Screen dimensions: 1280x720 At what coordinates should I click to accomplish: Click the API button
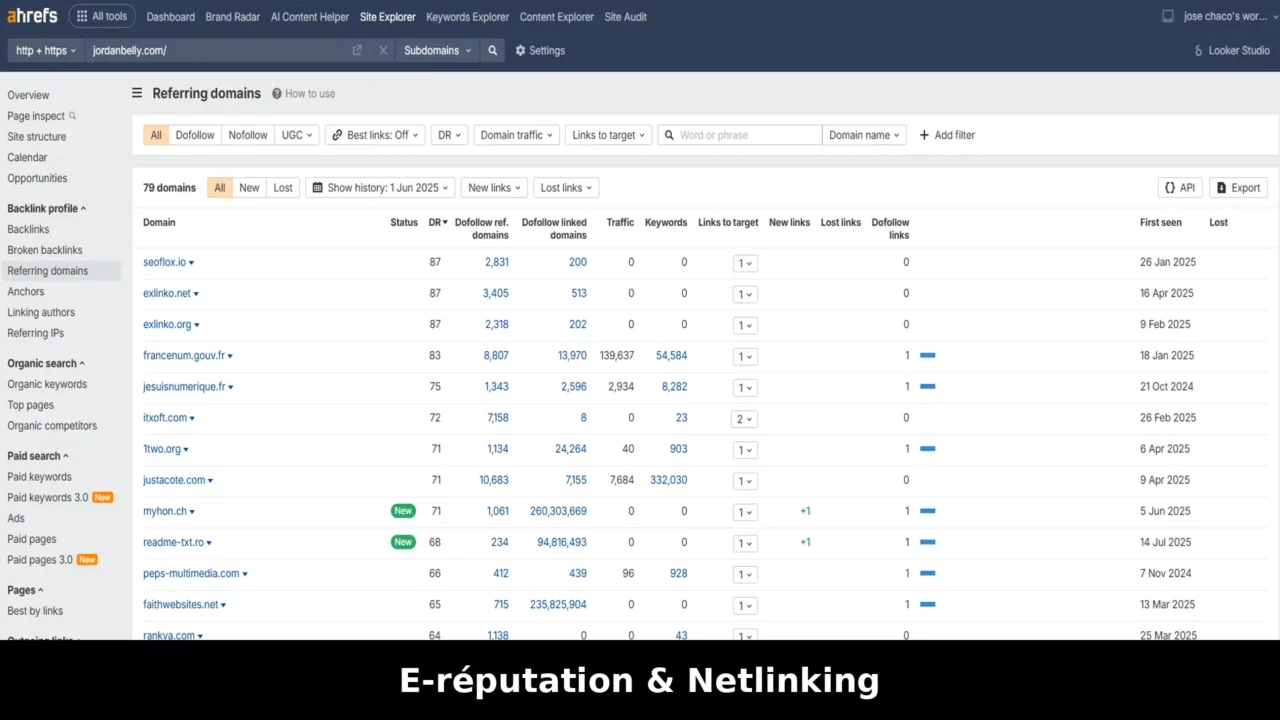pos(1180,187)
